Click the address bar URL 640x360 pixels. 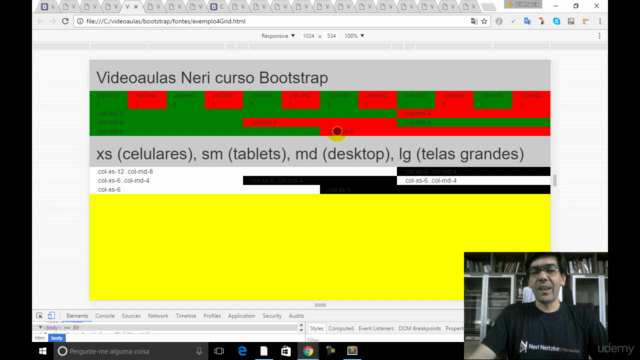[x=166, y=21]
